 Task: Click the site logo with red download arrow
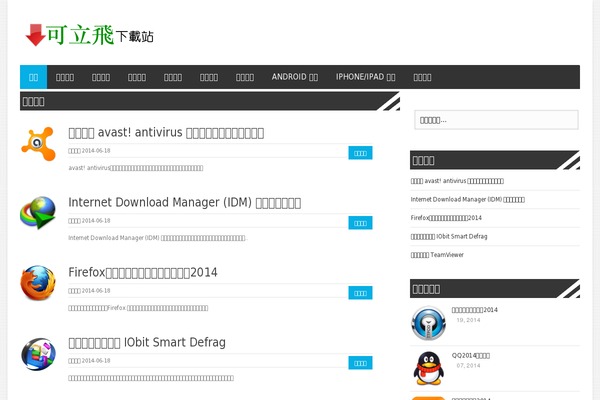(89, 35)
